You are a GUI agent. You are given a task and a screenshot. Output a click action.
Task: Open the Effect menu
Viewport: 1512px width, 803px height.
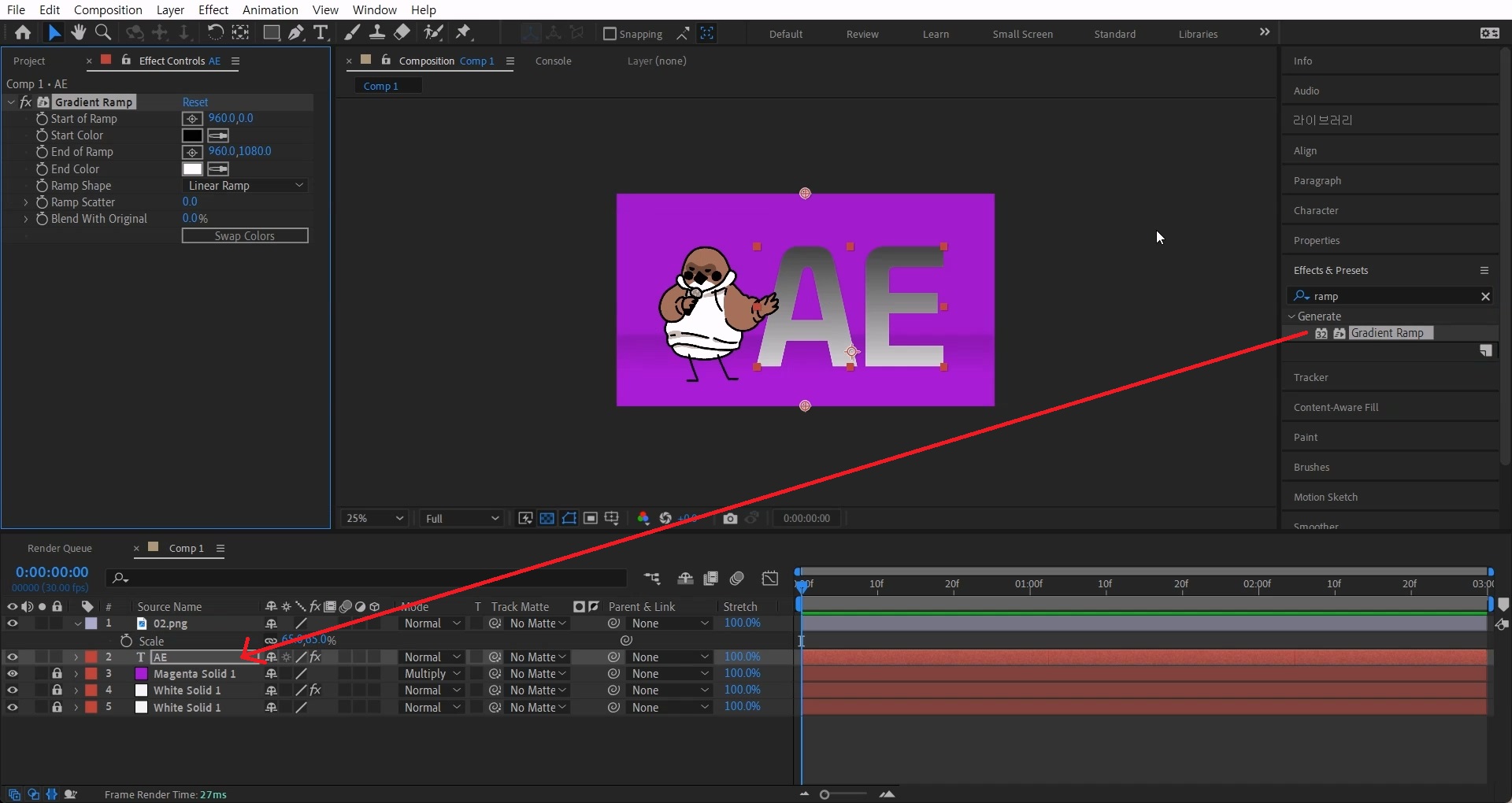point(213,9)
